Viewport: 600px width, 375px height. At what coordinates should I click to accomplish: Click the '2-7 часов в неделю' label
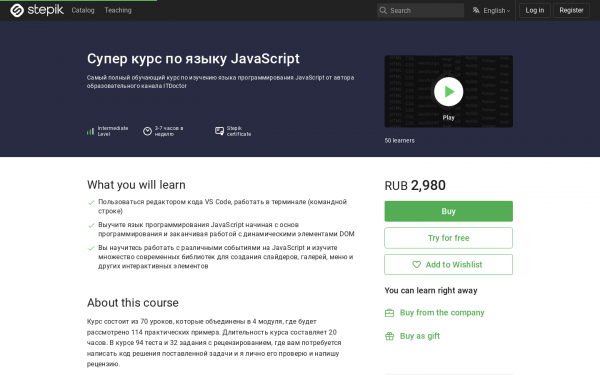coord(169,131)
